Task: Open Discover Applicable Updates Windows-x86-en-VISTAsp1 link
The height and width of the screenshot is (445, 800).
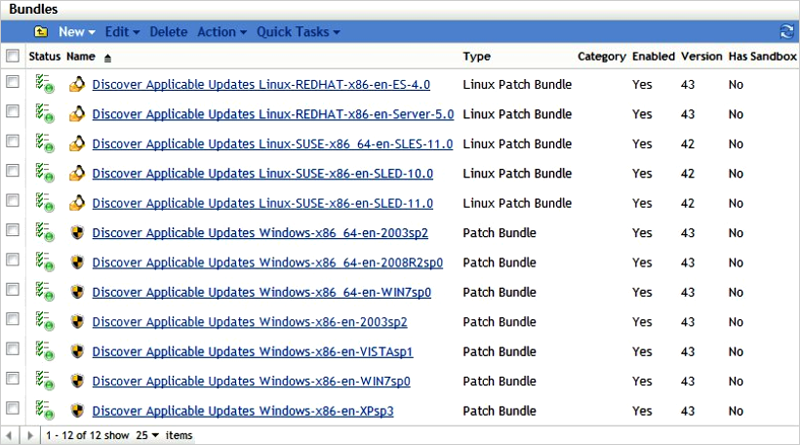Action: pos(253,351)
